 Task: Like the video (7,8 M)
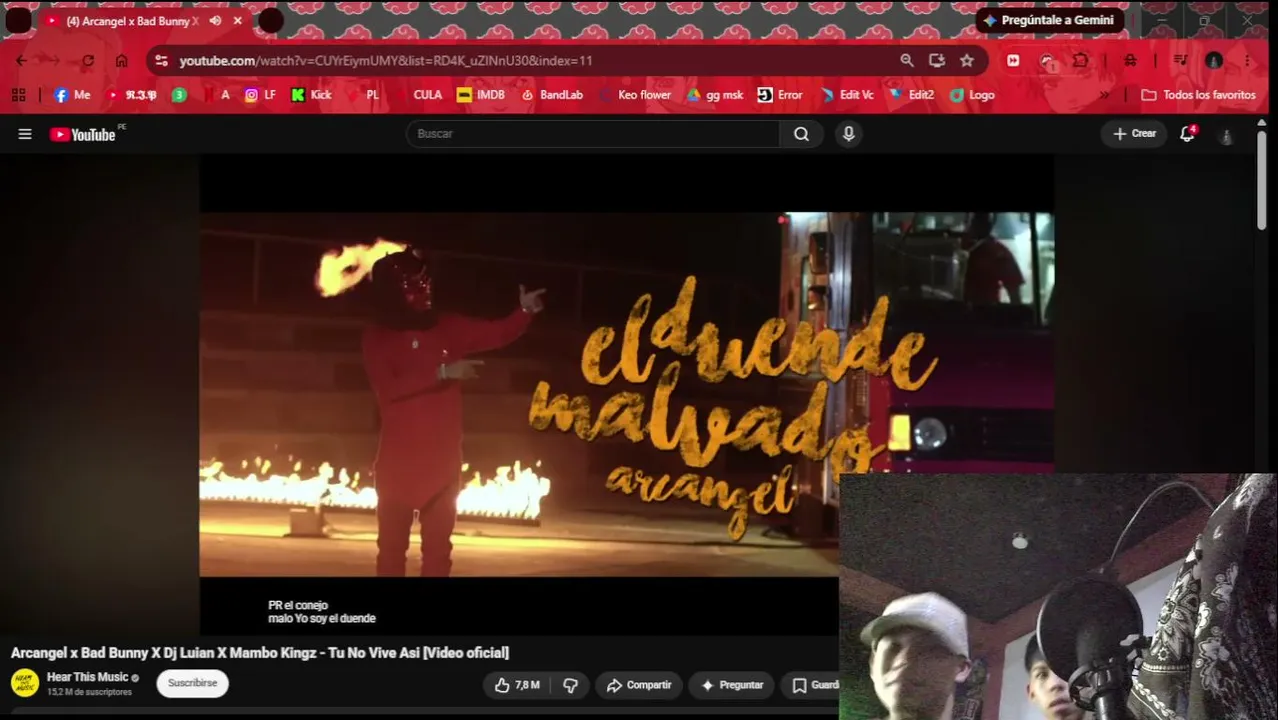[x=517, y=685]
